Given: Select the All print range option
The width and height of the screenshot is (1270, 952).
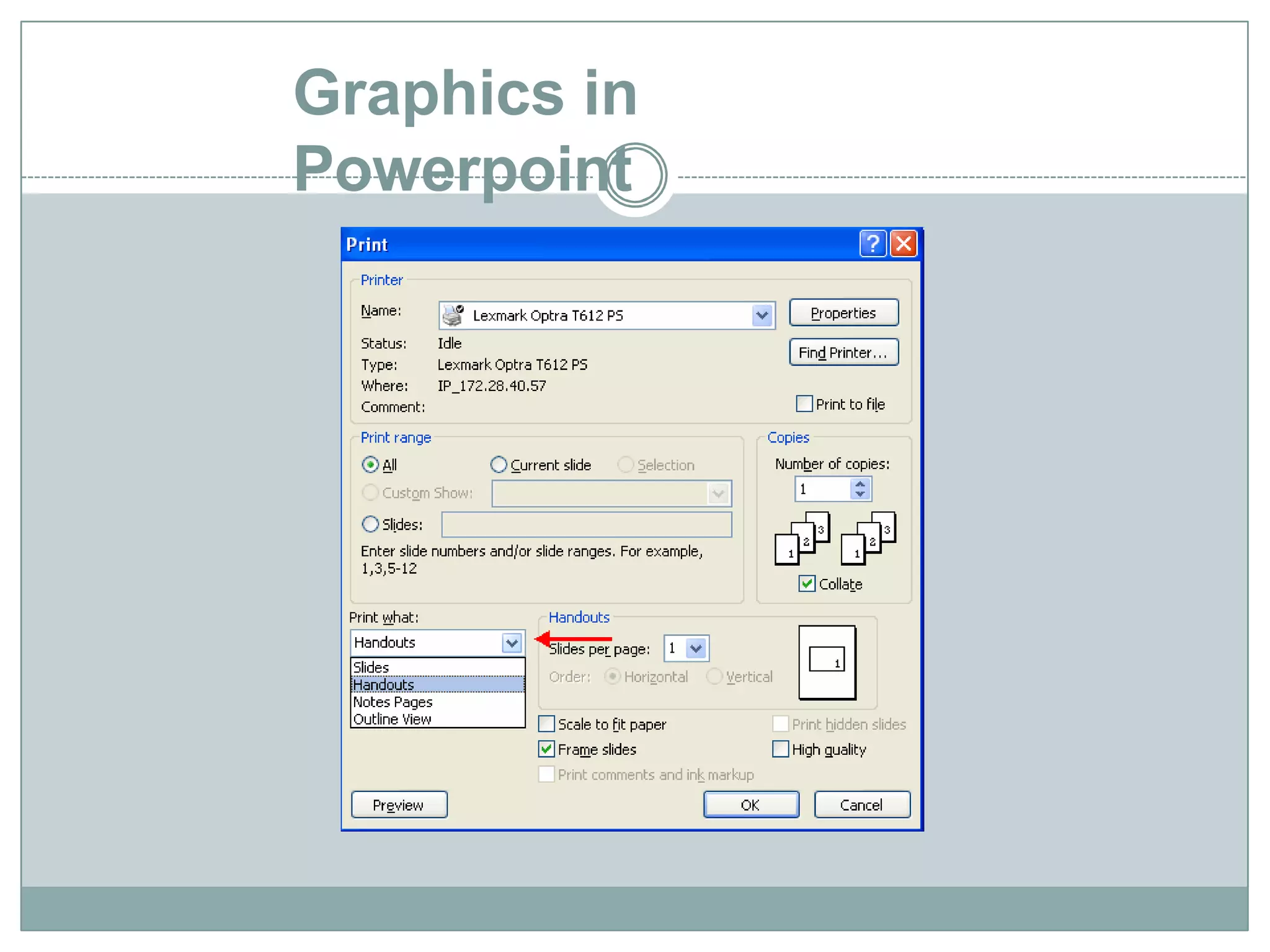Looking at the screenshot, I should (x=370, y=464).
